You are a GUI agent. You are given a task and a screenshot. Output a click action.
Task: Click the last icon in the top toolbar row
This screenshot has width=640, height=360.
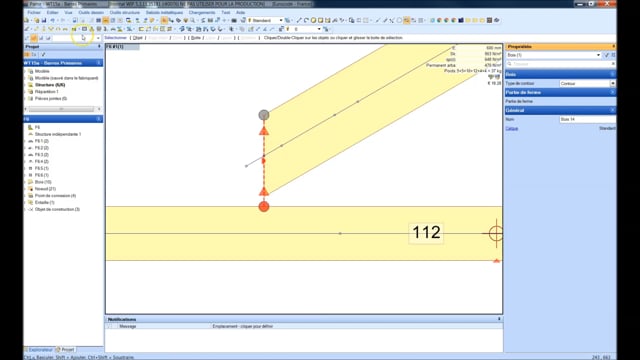tap(496, 20)
